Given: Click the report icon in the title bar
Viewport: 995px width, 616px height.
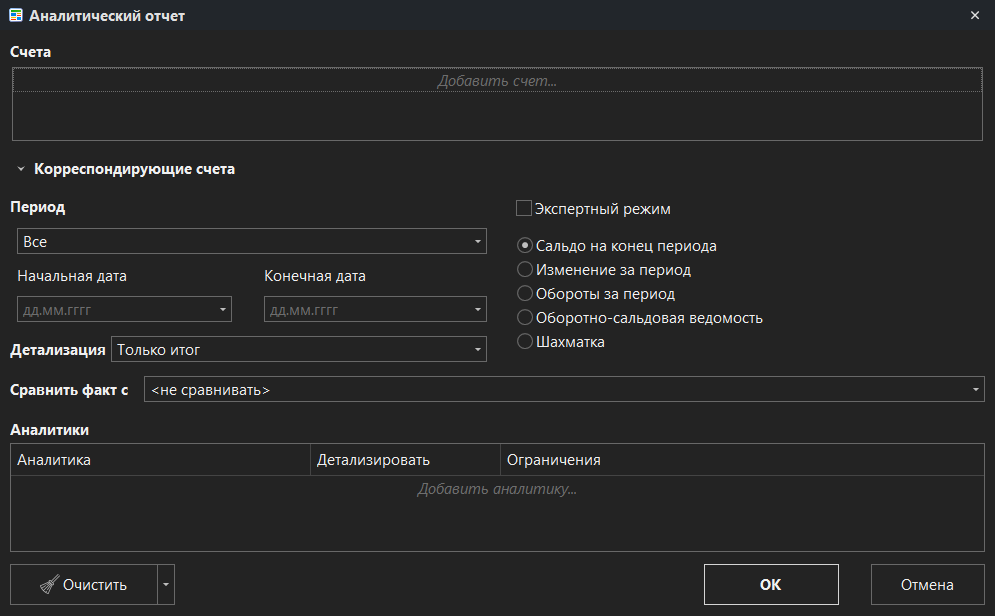Looking at the screenshot, I should coord(15,15).
